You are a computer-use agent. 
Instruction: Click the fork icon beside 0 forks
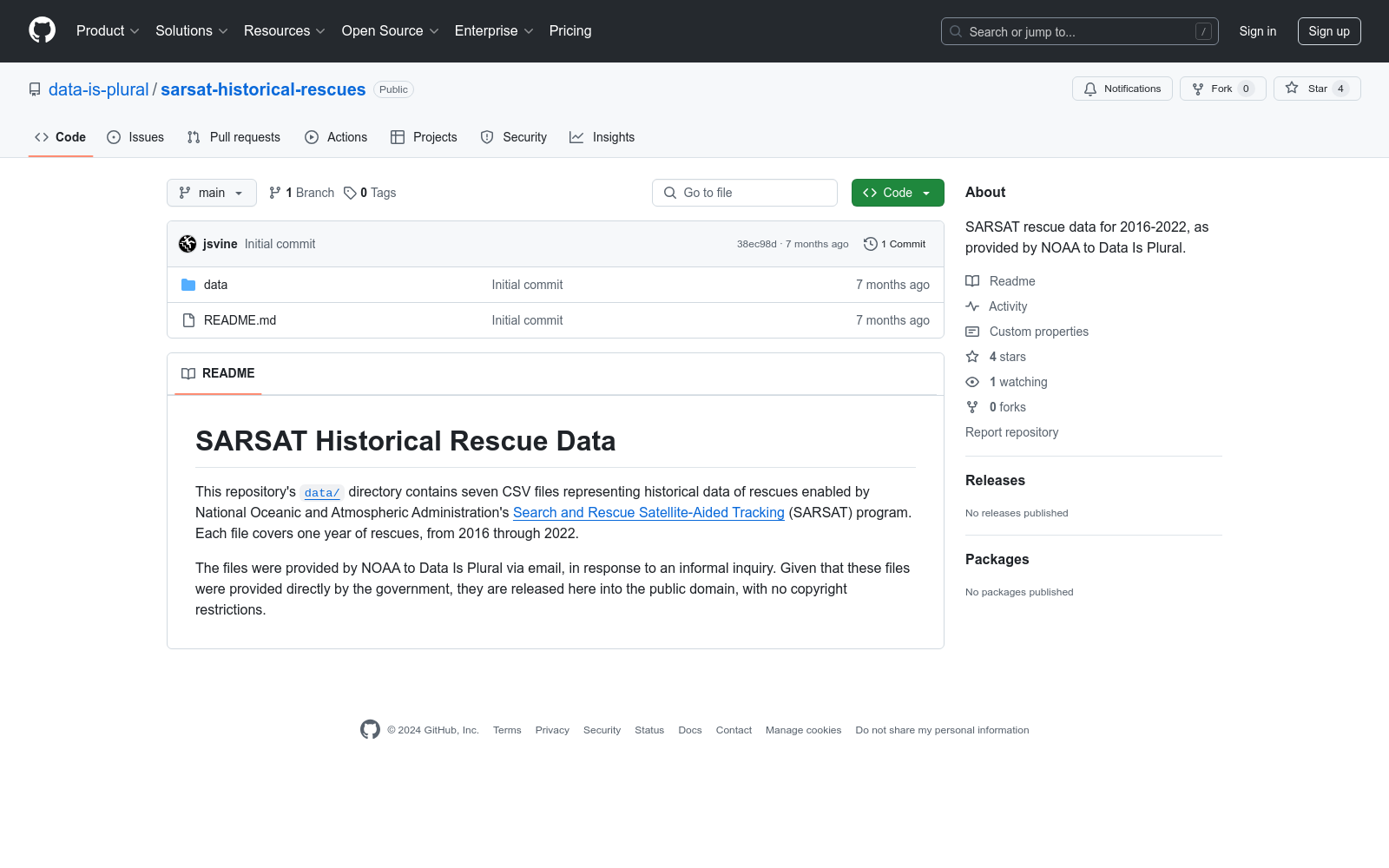[972, 407]
